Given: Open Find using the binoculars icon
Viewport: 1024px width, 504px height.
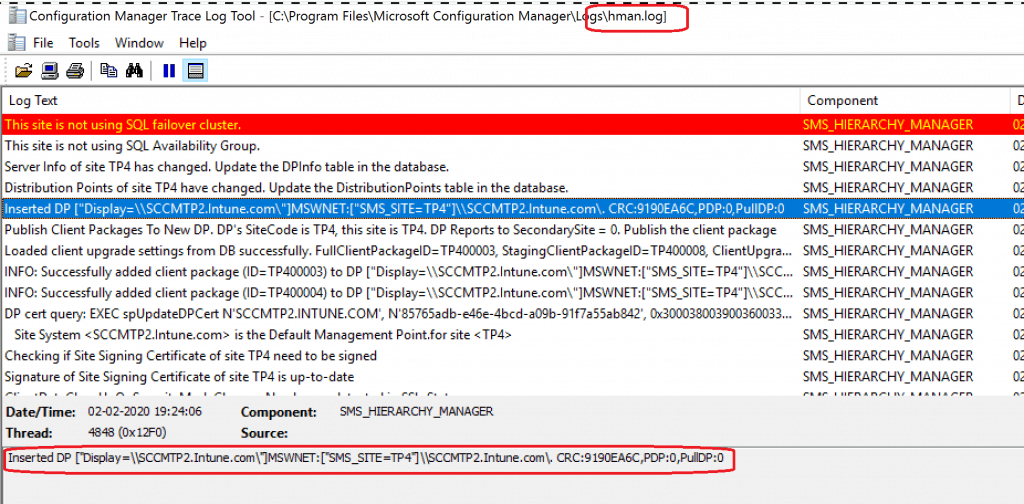Looking at the screenshot, I should click(136, 71).
